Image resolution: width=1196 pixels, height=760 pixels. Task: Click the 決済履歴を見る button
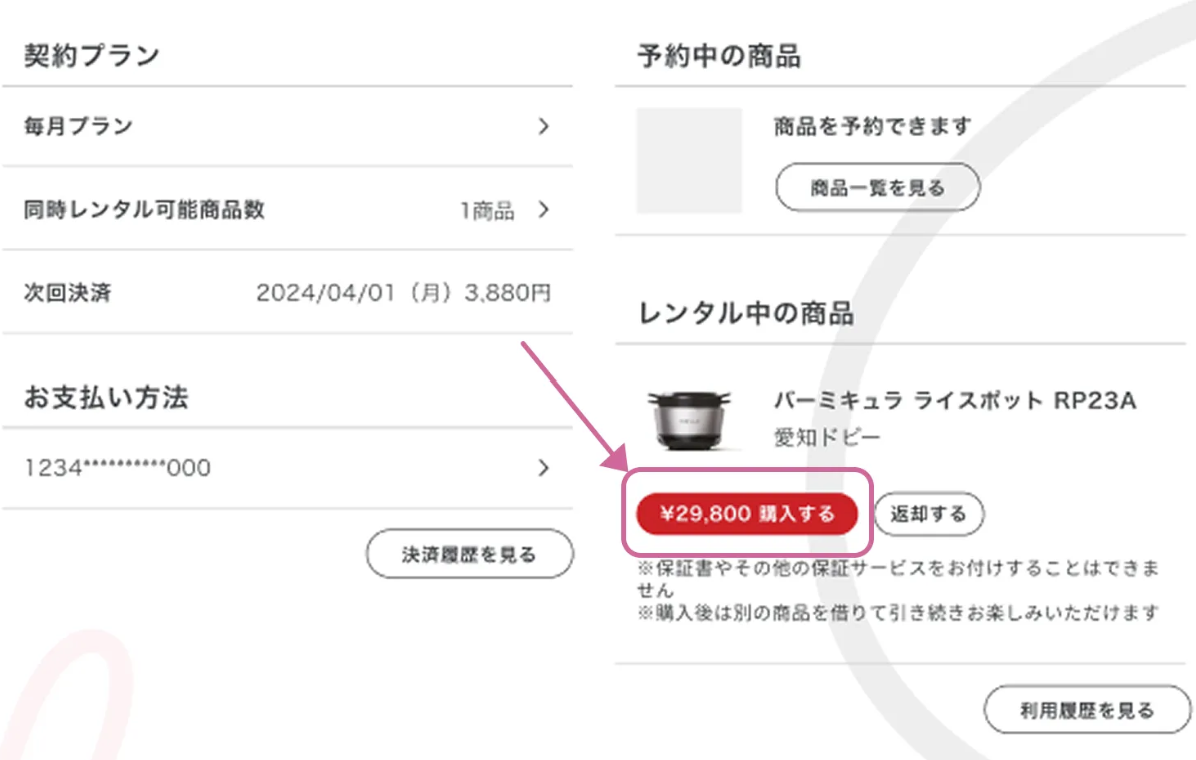469,553
